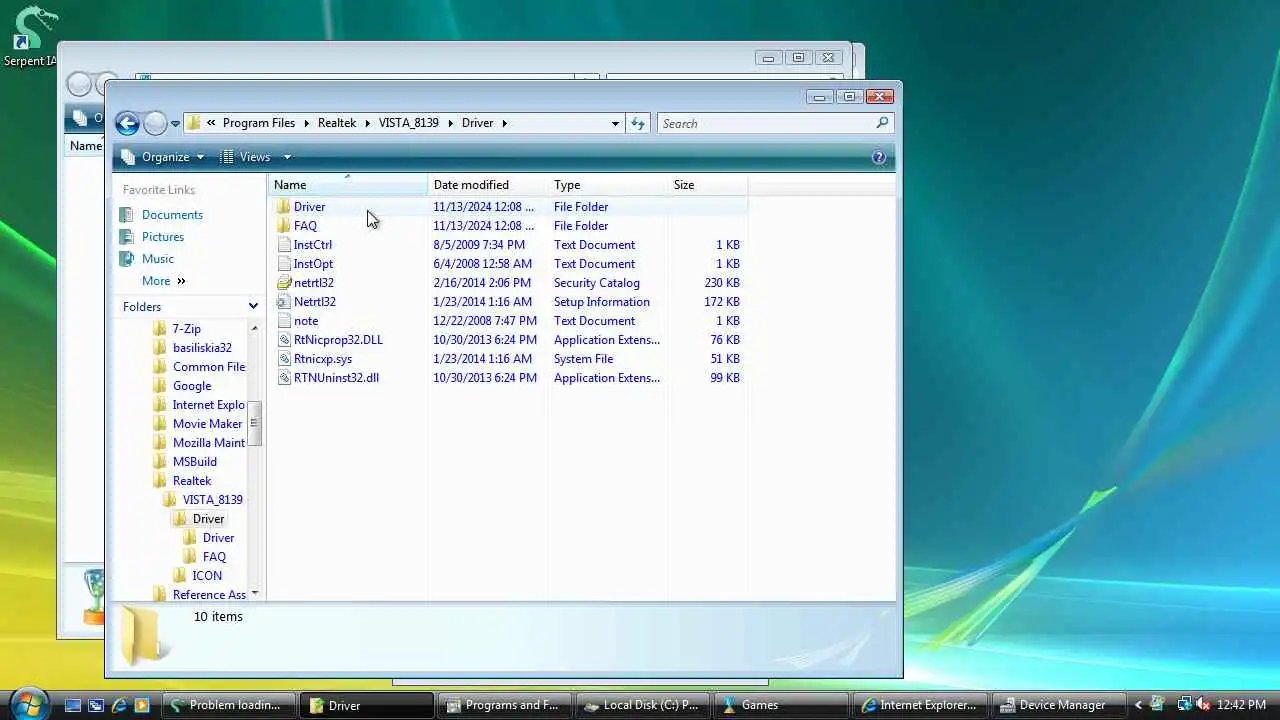This screenshot has width=1280, height=720.
Task: Select the InstOpt text document
Action: [313, 264]
